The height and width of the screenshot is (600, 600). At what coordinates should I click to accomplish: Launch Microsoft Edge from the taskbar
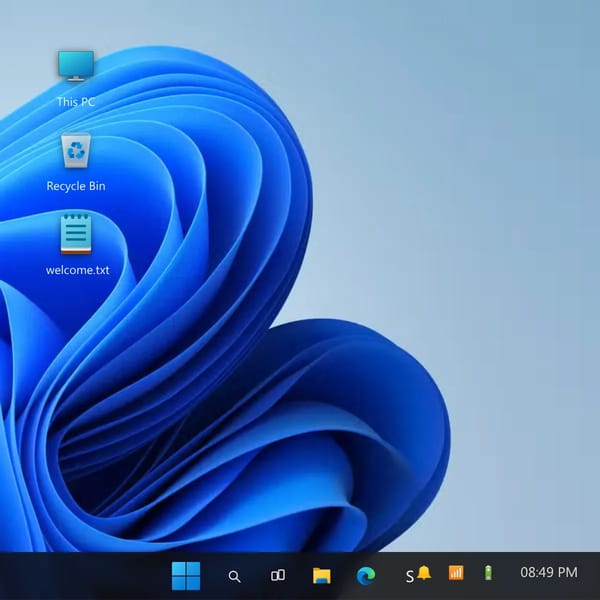point(366,576)
